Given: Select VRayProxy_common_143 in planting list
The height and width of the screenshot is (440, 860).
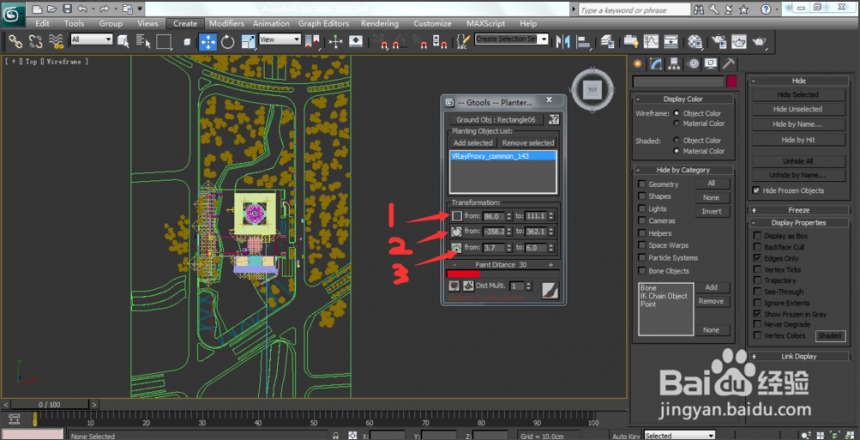Looking at the screenshot, I should click(x=503, y=156).
